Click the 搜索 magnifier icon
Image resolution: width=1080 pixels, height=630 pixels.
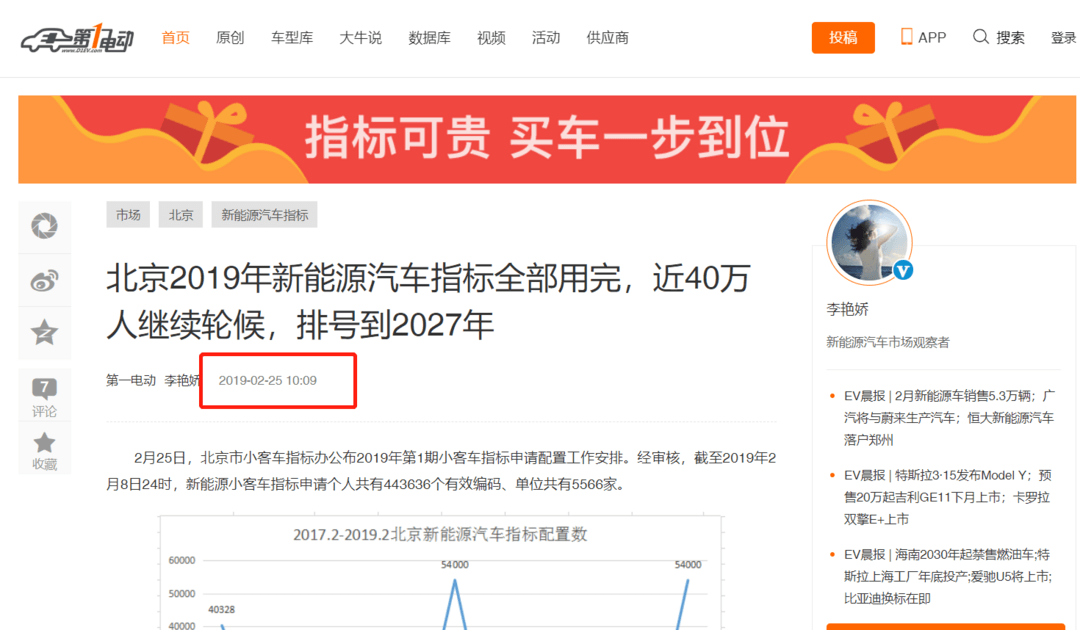981,37
